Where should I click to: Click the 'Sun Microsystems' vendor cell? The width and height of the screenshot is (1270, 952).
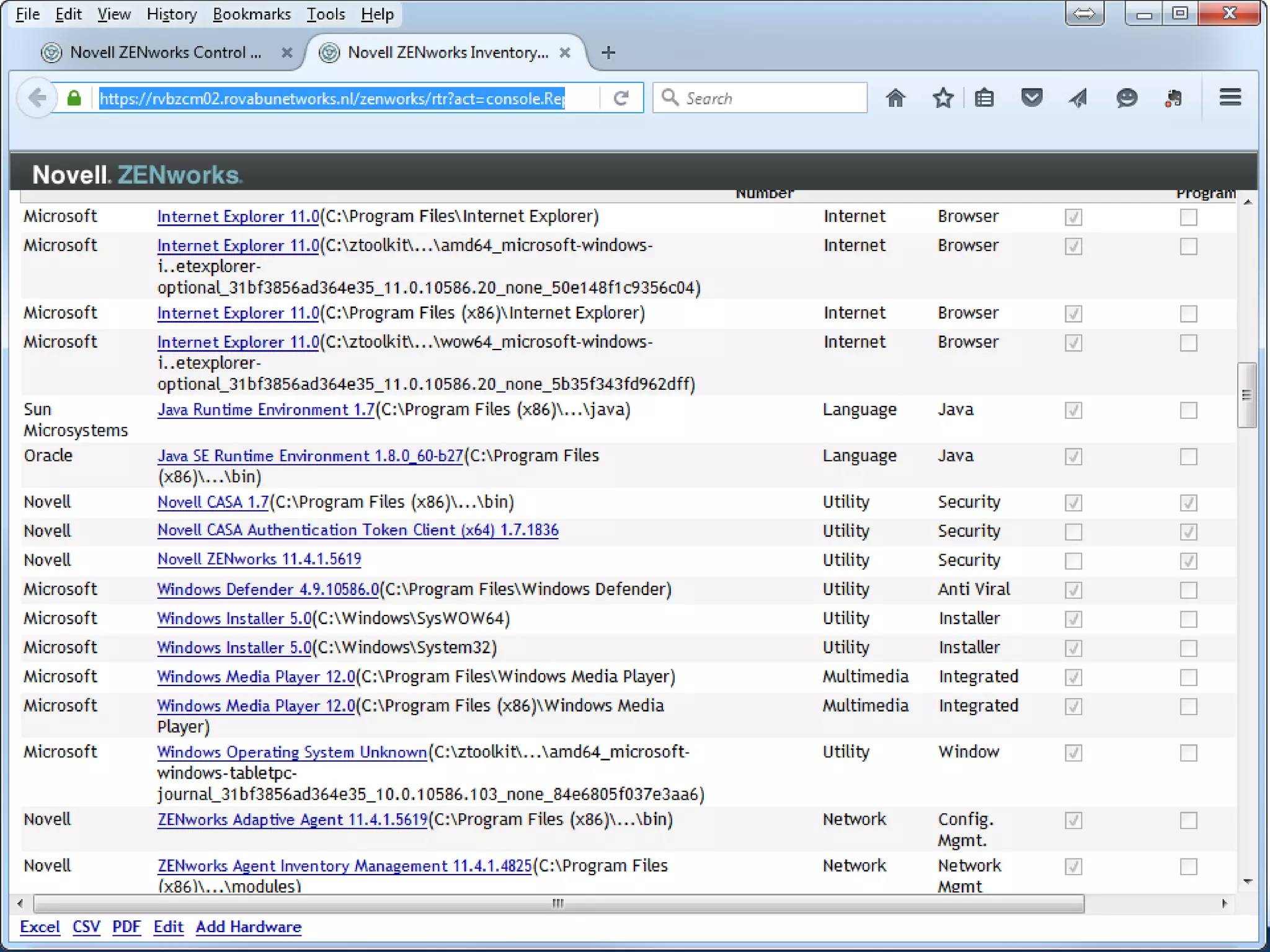[76, 420]
